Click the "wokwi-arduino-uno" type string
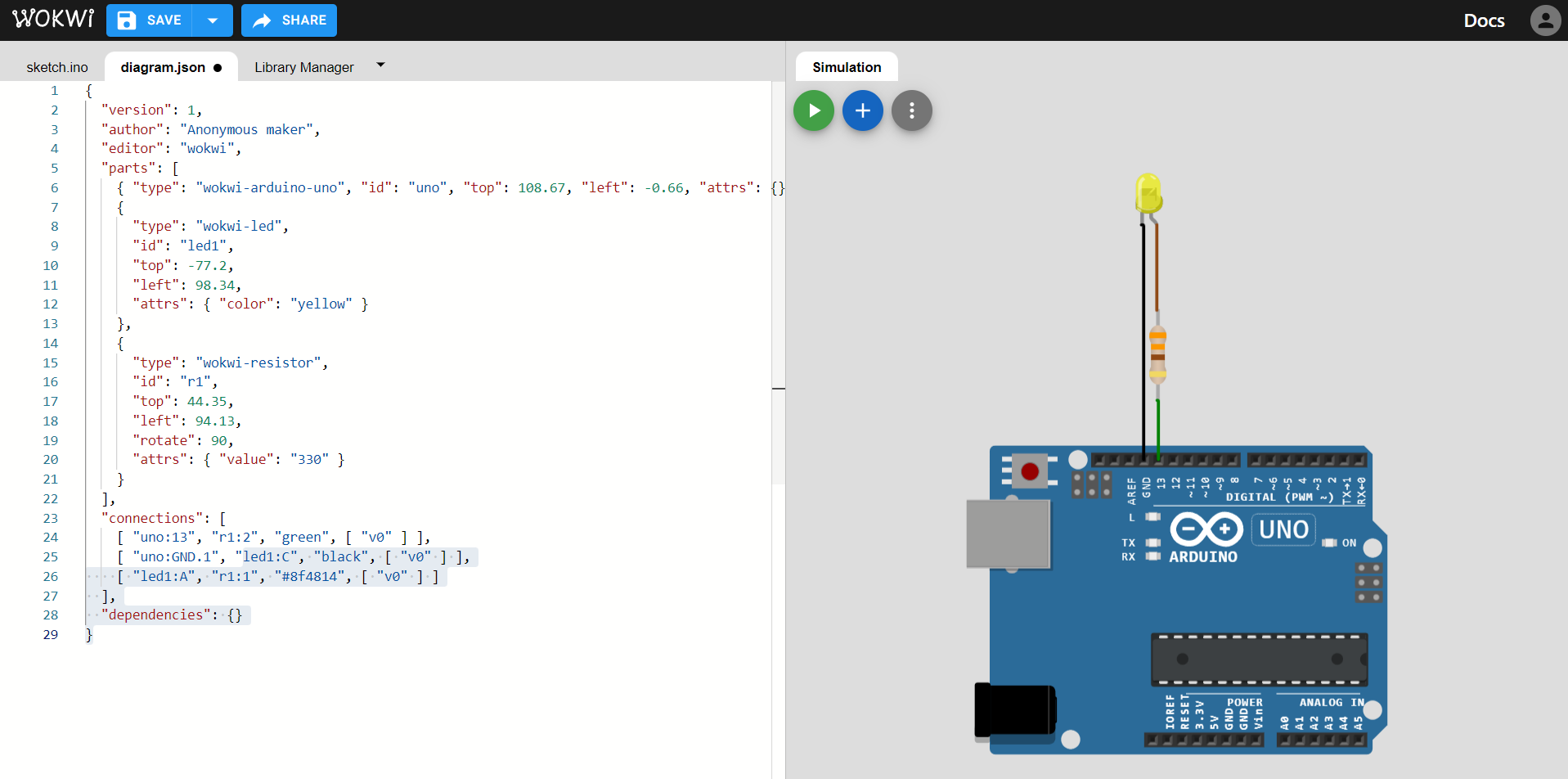 (270, 187)
